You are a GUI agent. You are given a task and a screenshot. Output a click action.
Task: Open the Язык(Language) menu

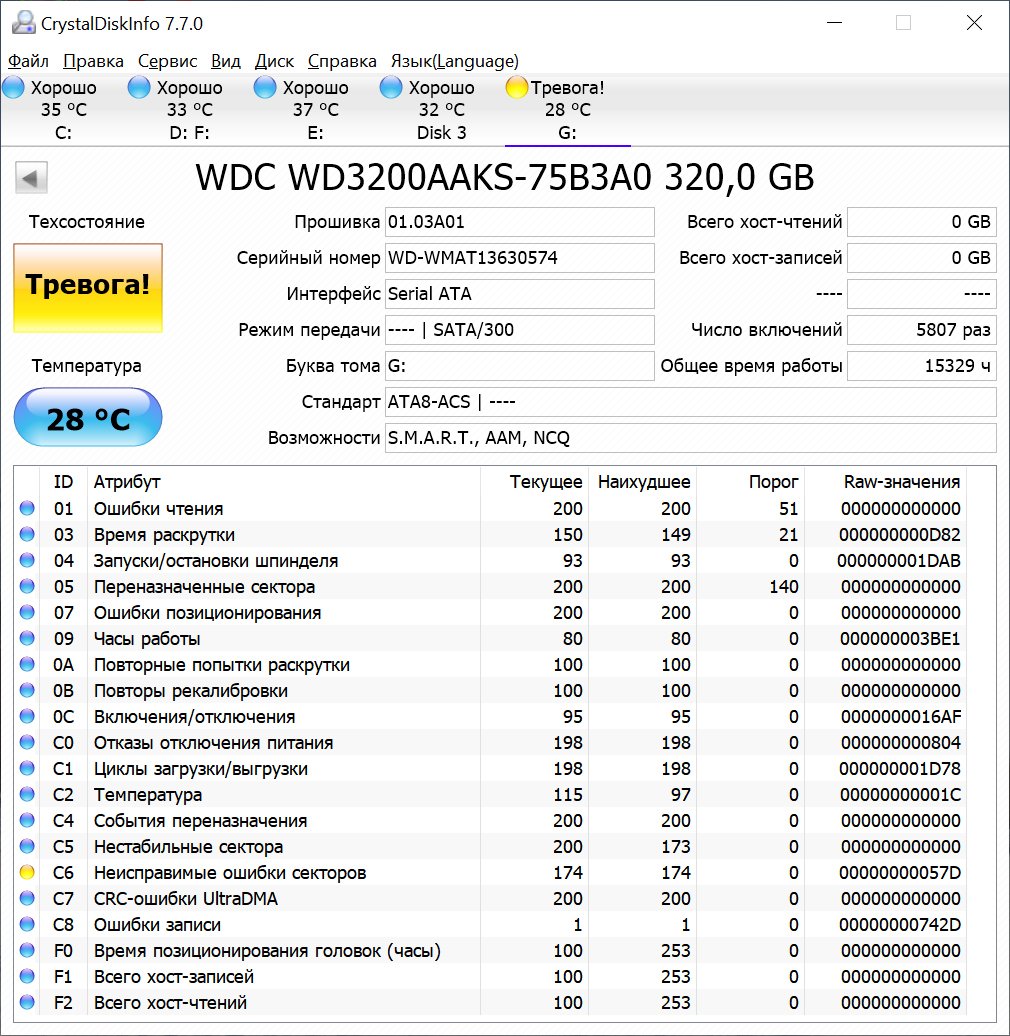pyautogui.click(x=454, y=61)
